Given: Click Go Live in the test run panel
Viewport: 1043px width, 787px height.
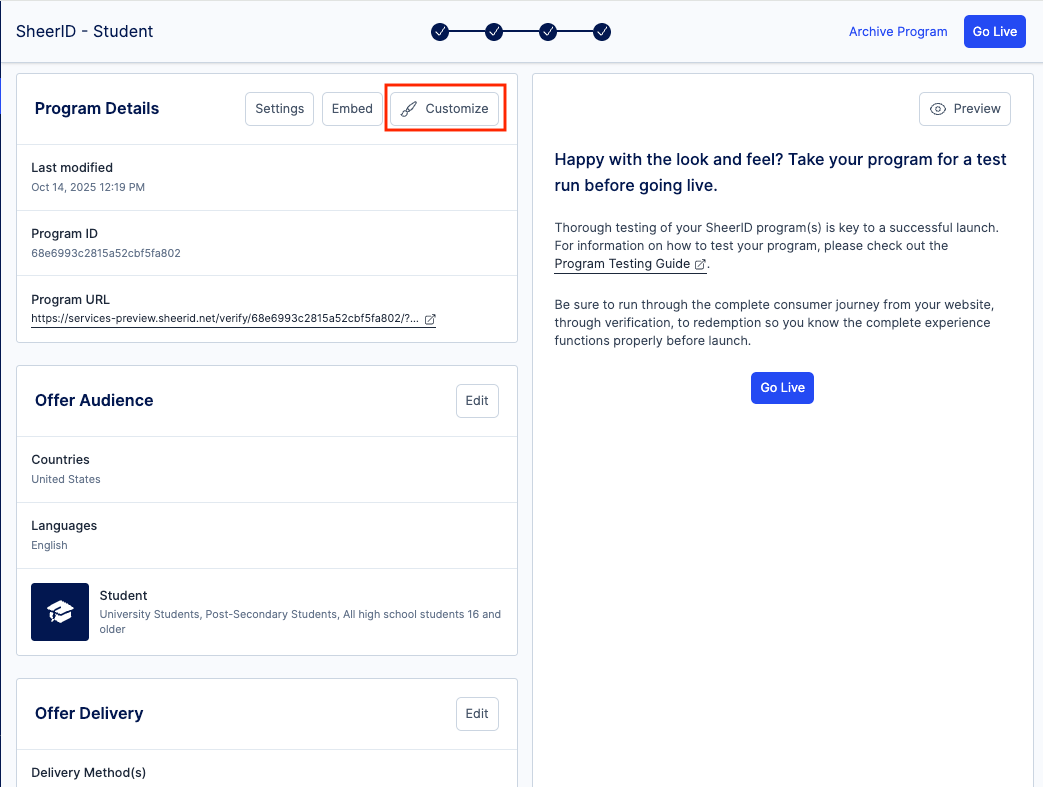Looking at the screenshot, I should [782, 387].
